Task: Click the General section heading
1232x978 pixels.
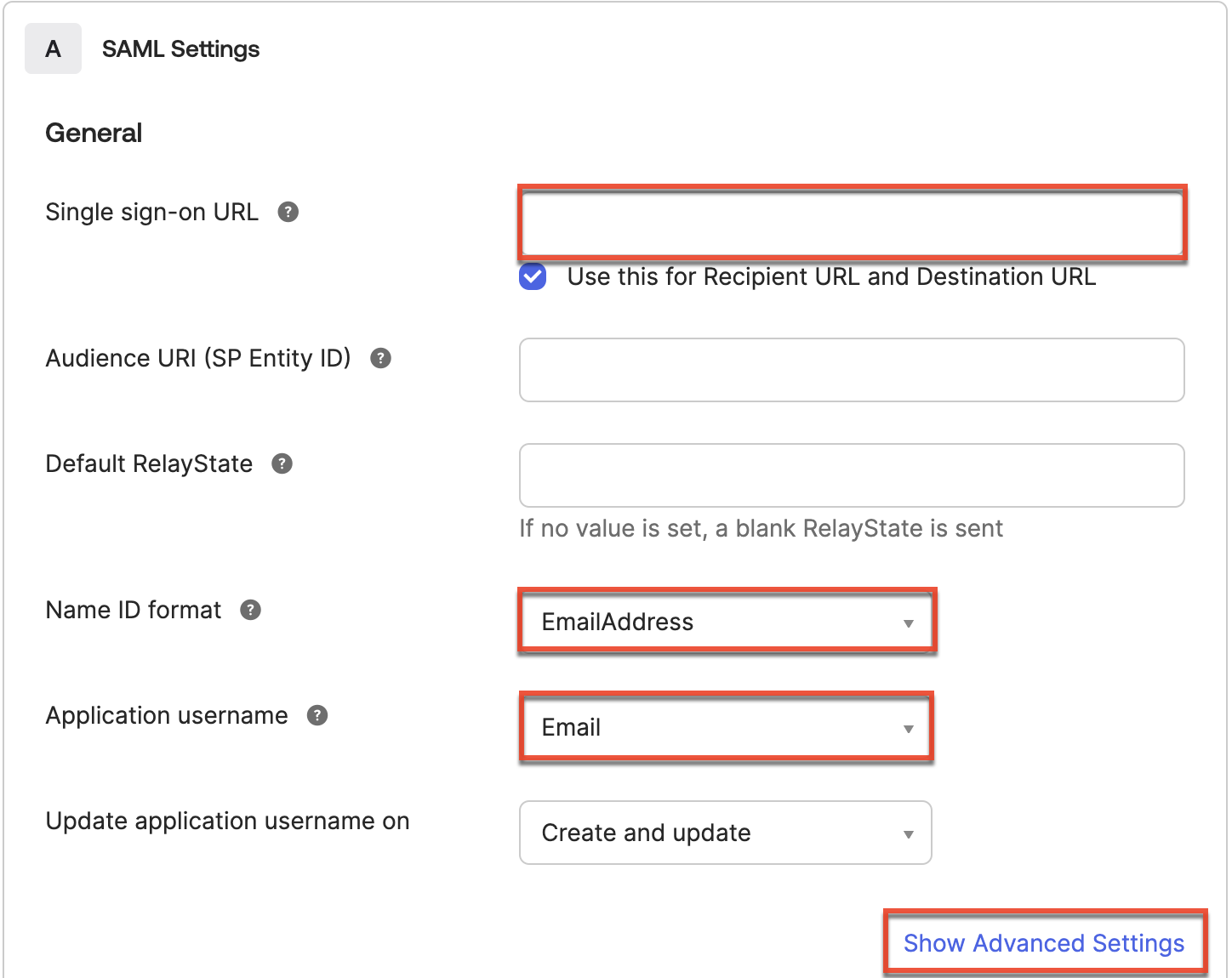Action: point(94,132)
